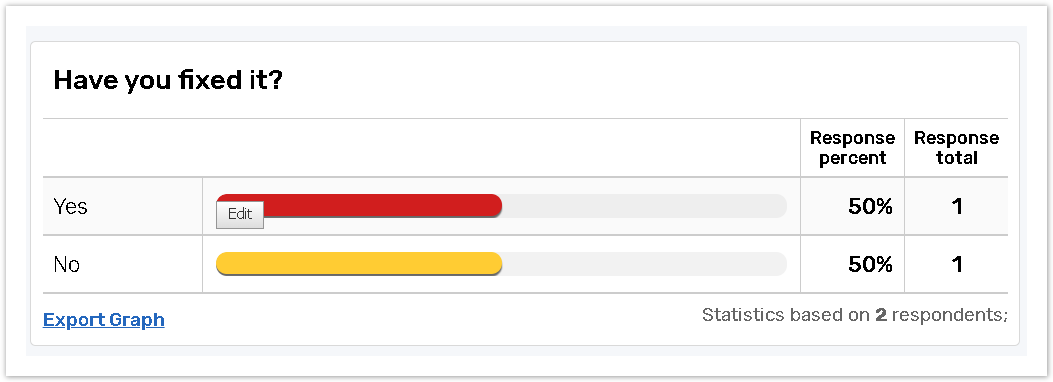Select the No answer label
The height and width of the screenshot is (382, 1053).
point(66,265)
